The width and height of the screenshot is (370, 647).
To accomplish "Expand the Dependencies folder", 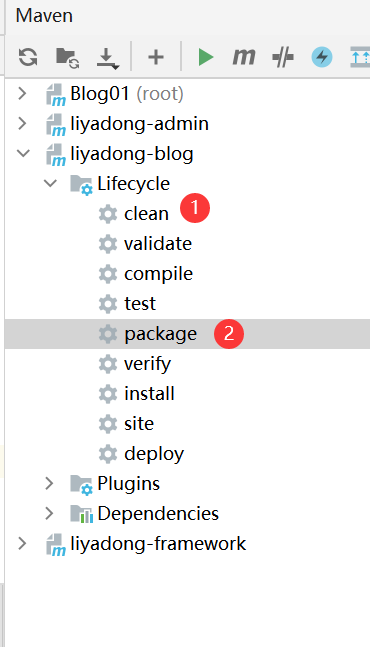I will [49, 513].
